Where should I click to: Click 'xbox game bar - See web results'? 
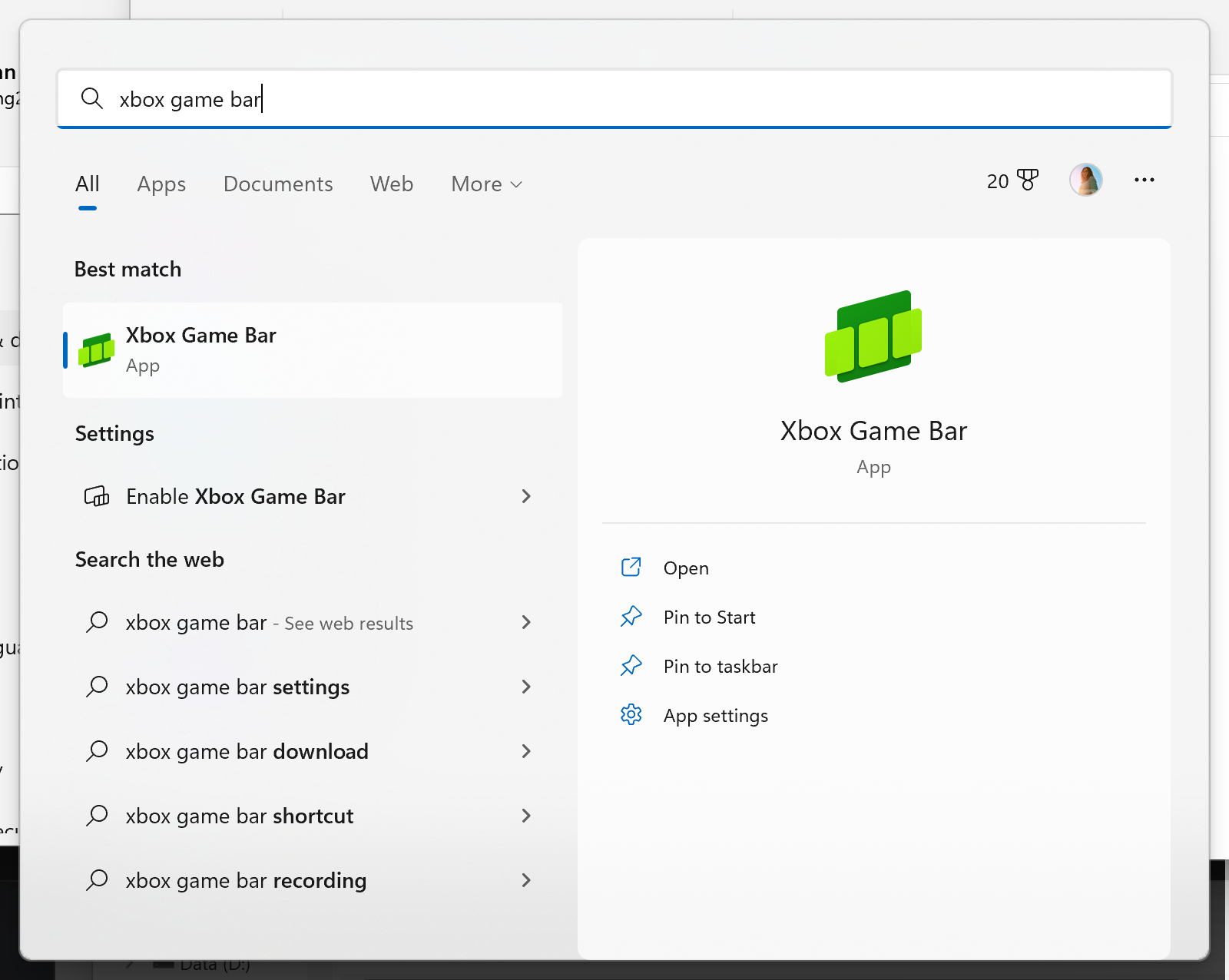[x=313, y=622]
